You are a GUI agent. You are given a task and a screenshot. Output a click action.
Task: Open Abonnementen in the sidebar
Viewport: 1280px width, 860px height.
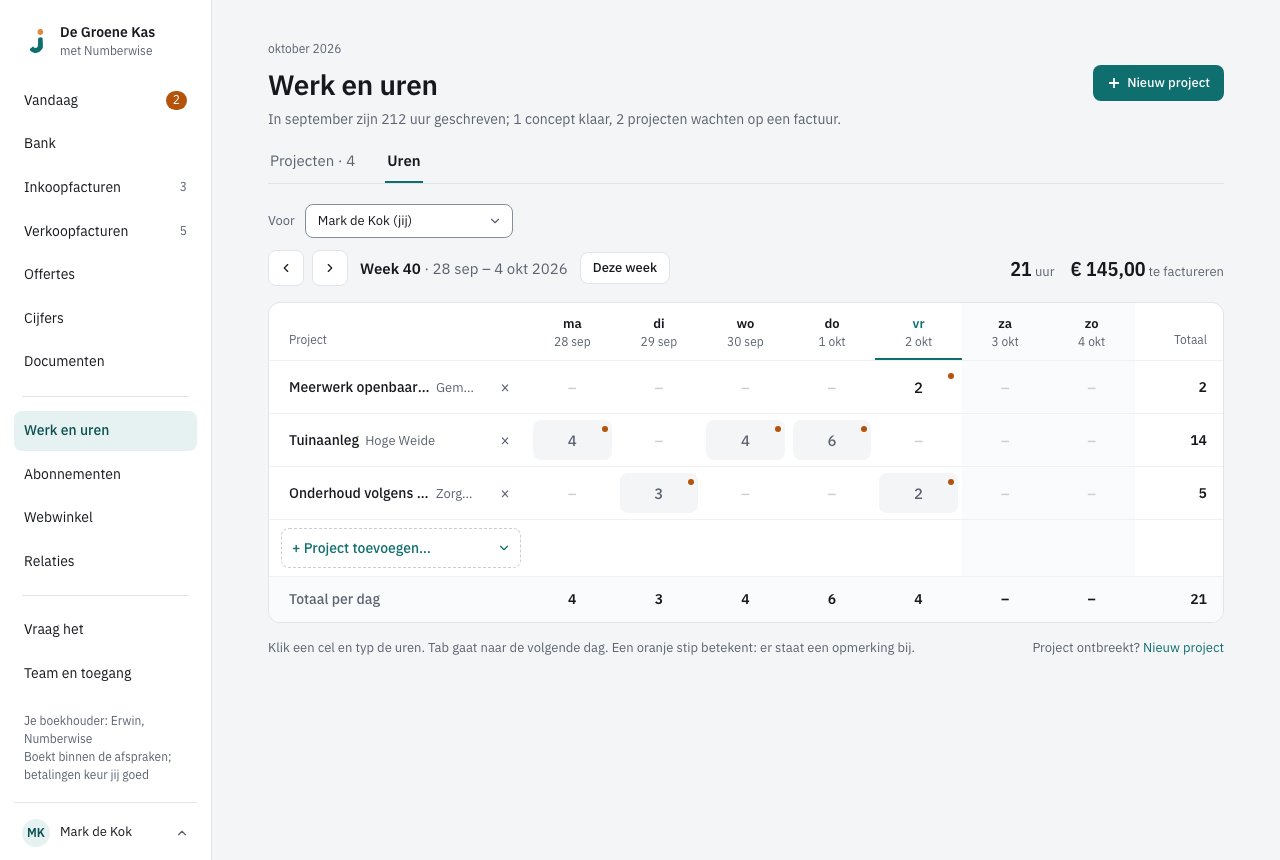(x=105, y=474)
